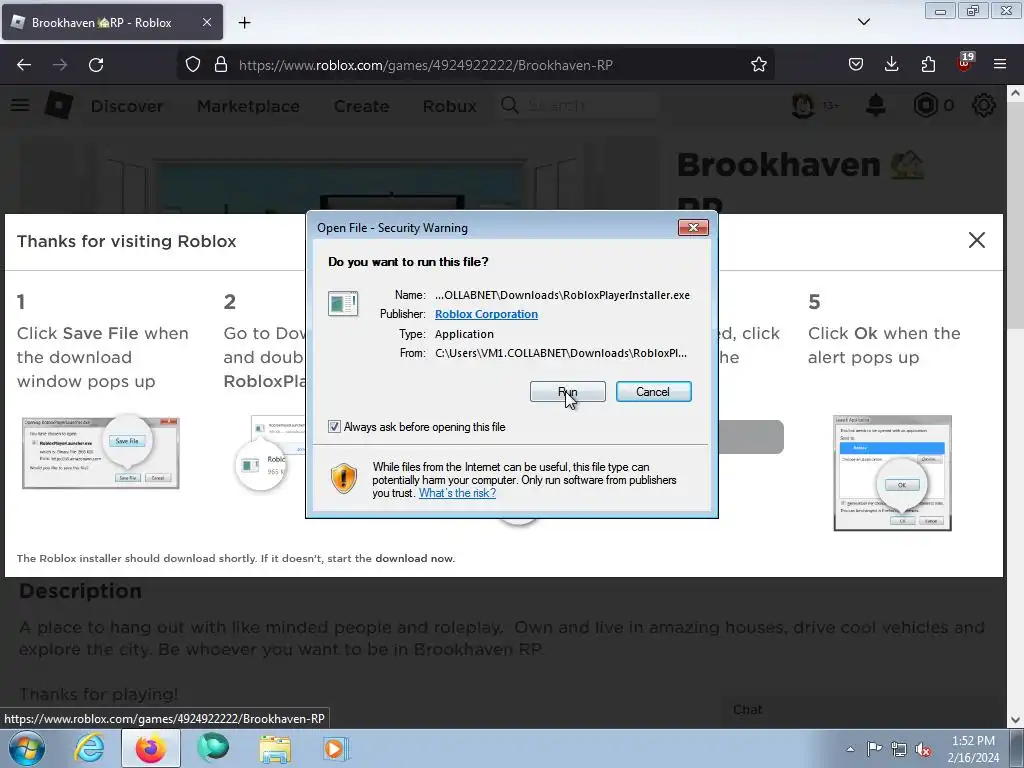
Task: Select the Brookhaven RP - Roblox tab
Action: click(112, 22)
